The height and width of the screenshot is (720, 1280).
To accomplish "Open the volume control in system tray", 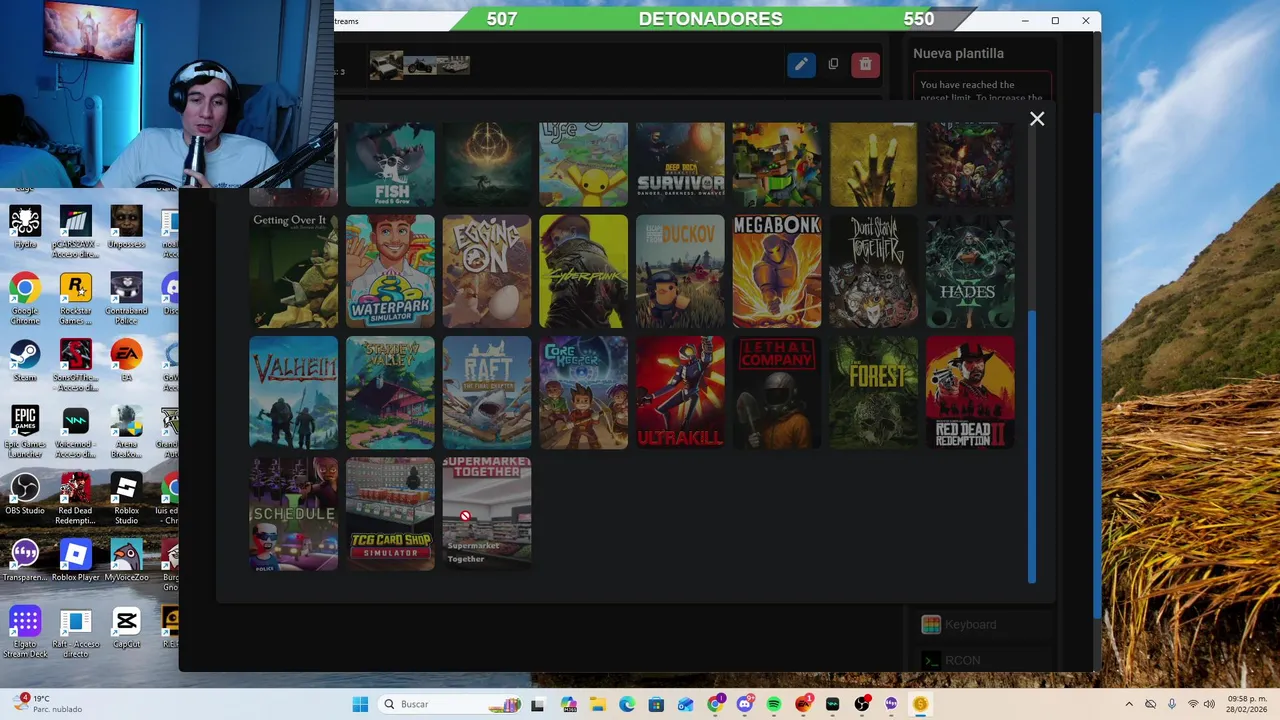I will (1211, 704).
